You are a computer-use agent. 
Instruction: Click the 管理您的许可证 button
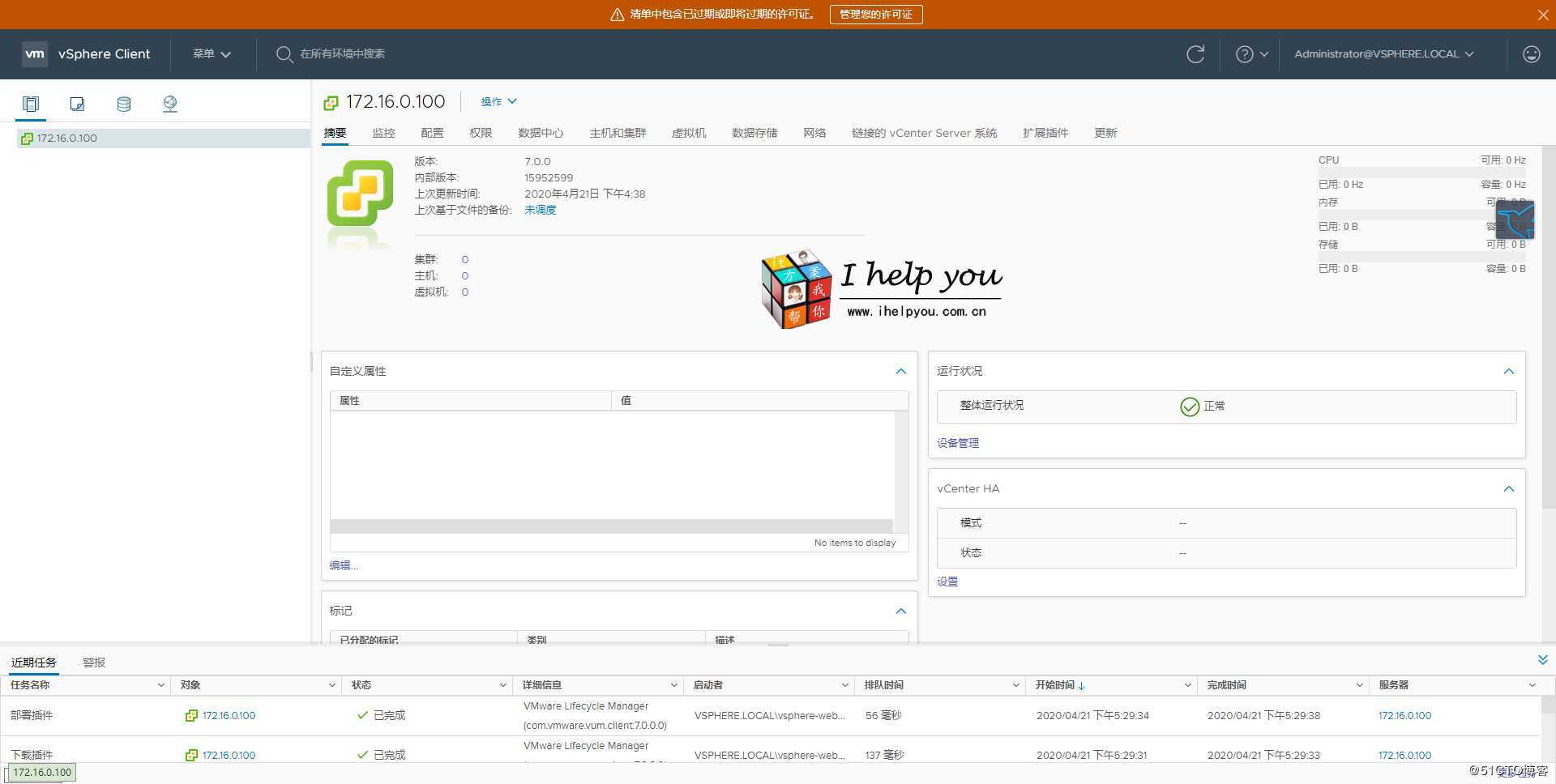point(876,15)
